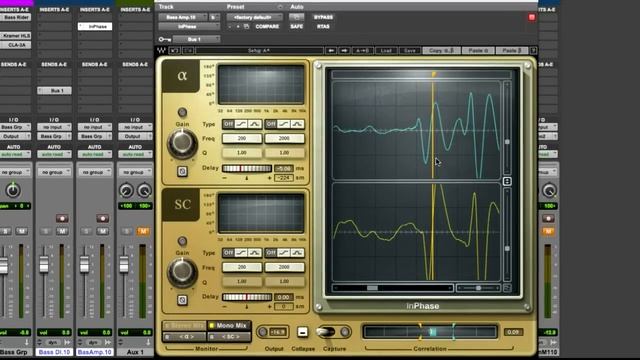The image size is (640, 360).
Task: Select the CLA-3A insert slot
Action: click(x=16, y=45)
